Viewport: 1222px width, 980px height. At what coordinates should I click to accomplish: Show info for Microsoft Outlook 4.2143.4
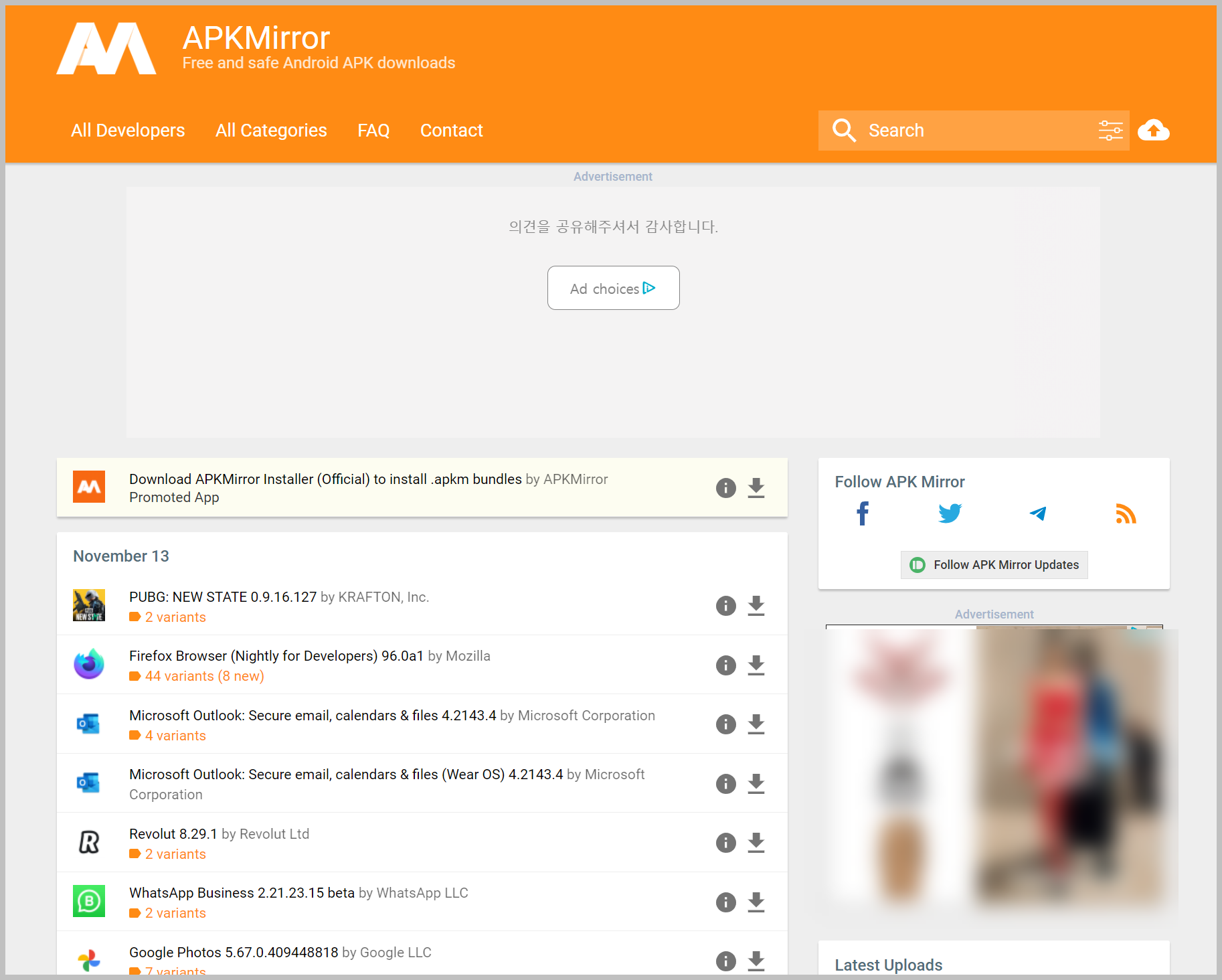(726, 724)
